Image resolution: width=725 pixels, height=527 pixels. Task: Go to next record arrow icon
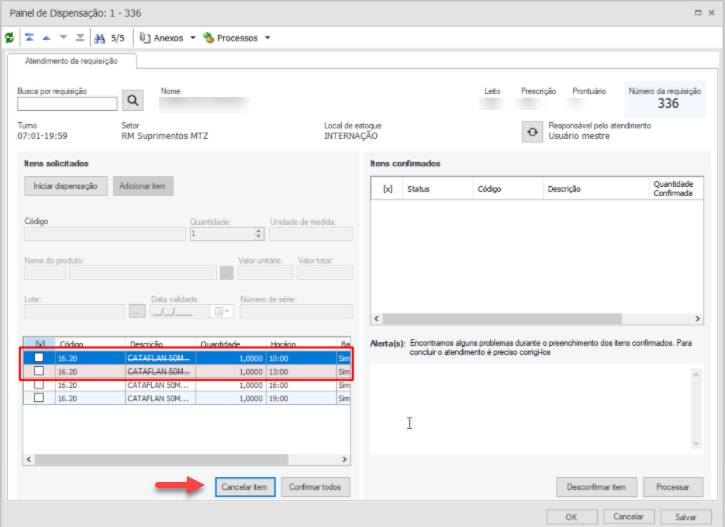click(63, 37)
